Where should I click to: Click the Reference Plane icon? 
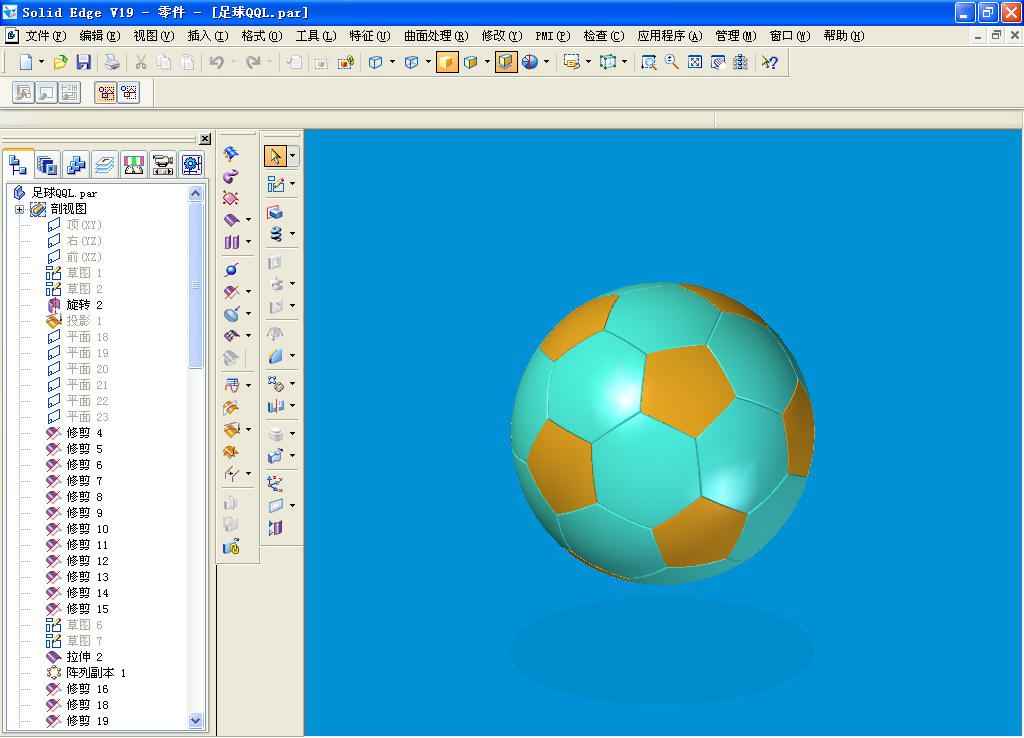[x=275, y=505]
